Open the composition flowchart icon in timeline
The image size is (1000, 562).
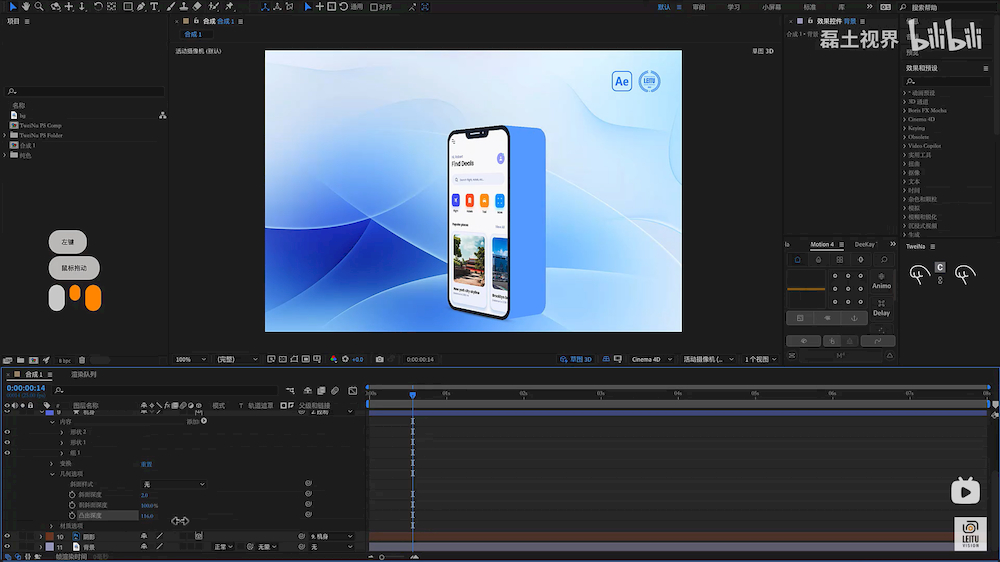[290, 390]
